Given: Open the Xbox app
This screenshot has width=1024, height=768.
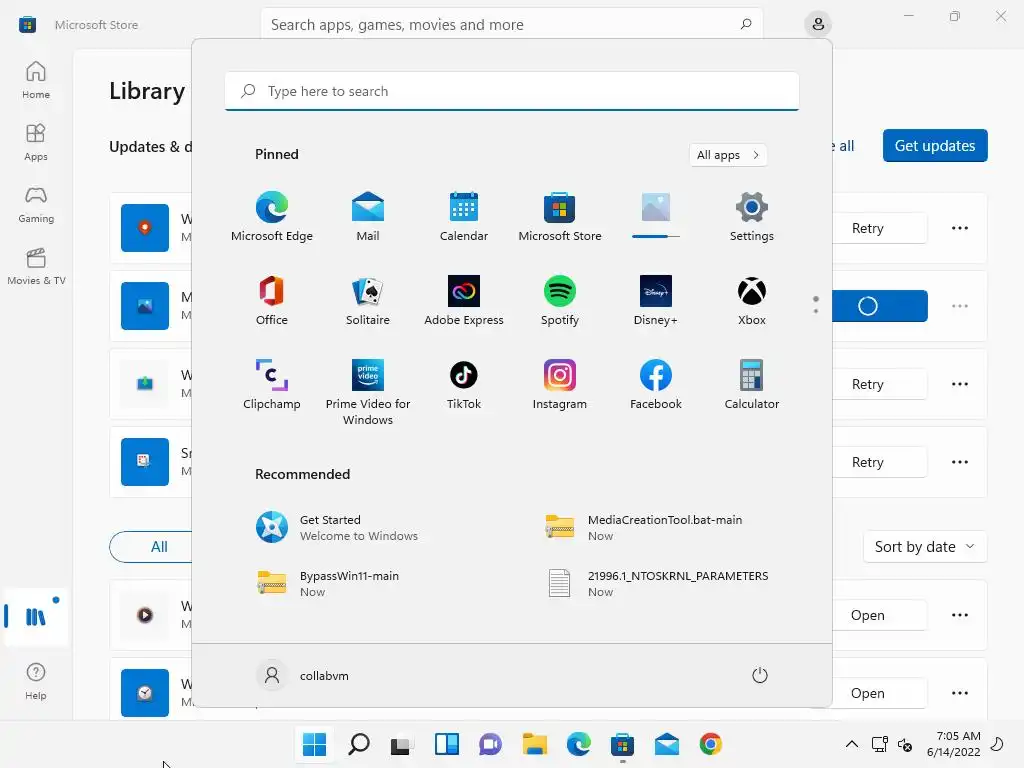Looking at the screenshot, I should (752, 300).
